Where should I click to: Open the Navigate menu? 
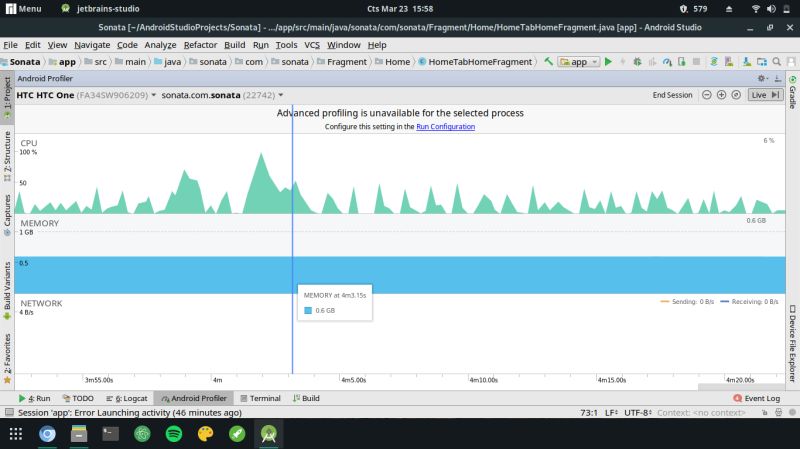92,45
